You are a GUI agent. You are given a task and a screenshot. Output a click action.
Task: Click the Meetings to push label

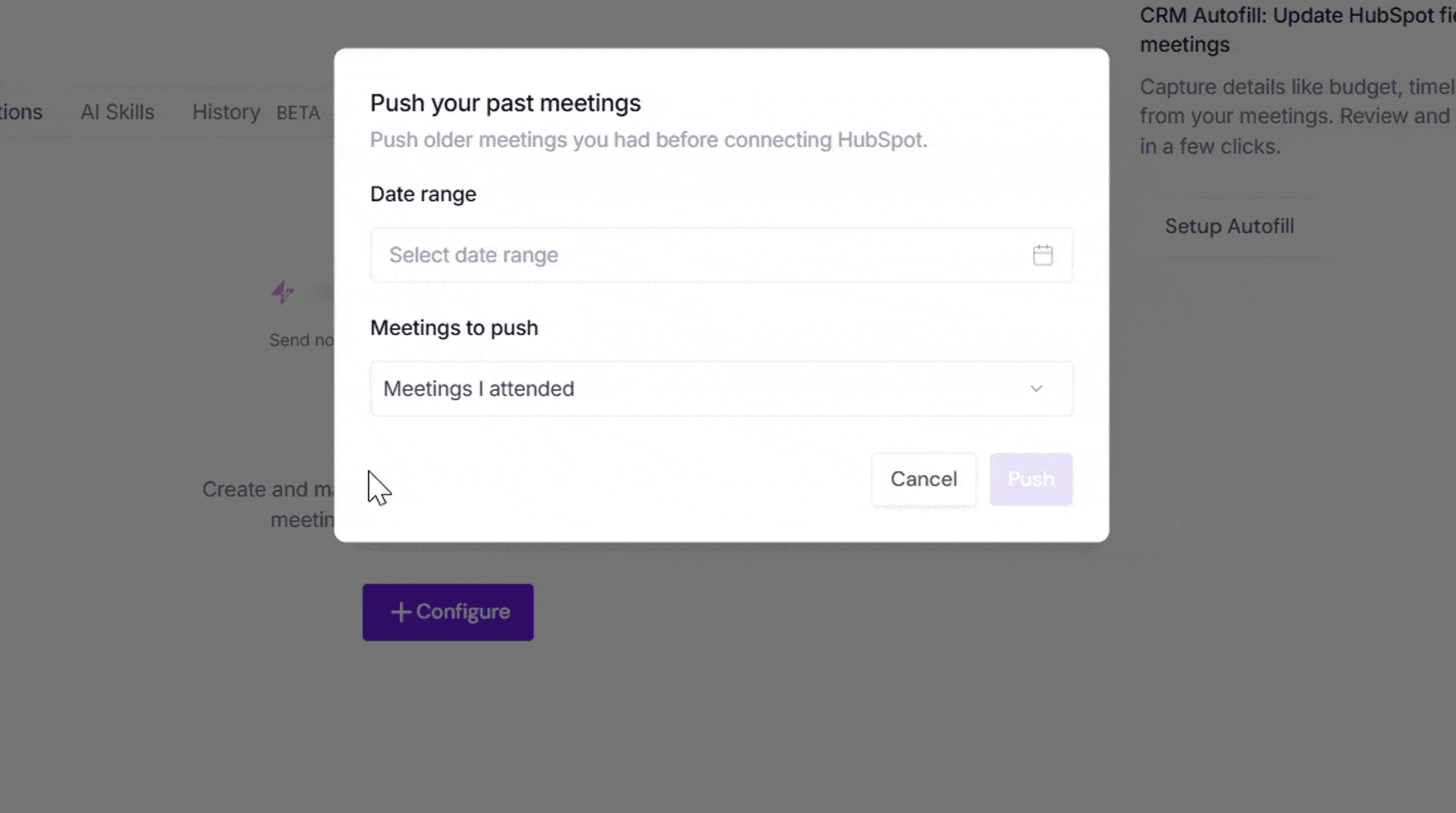click(x=454, y=328)
